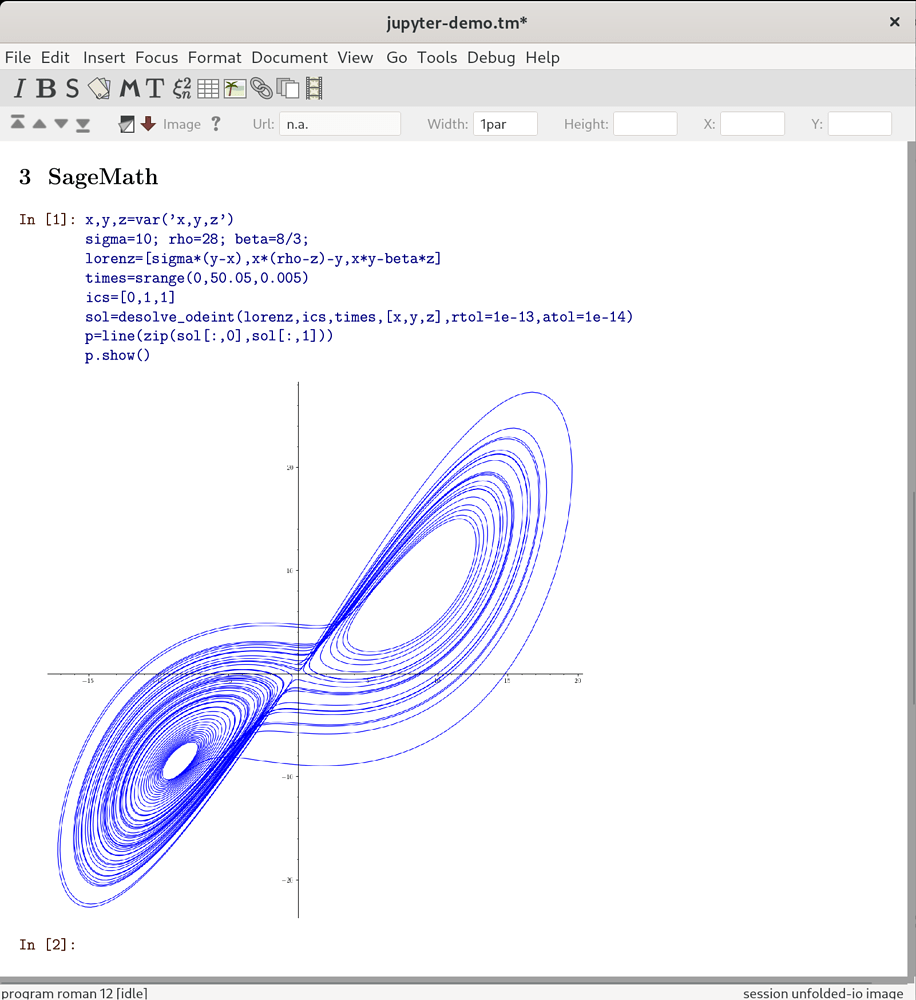The height and width of the screenshot is (1000, 916).
Task: Click the 'p.show()' code line
Action: point(117,355)
